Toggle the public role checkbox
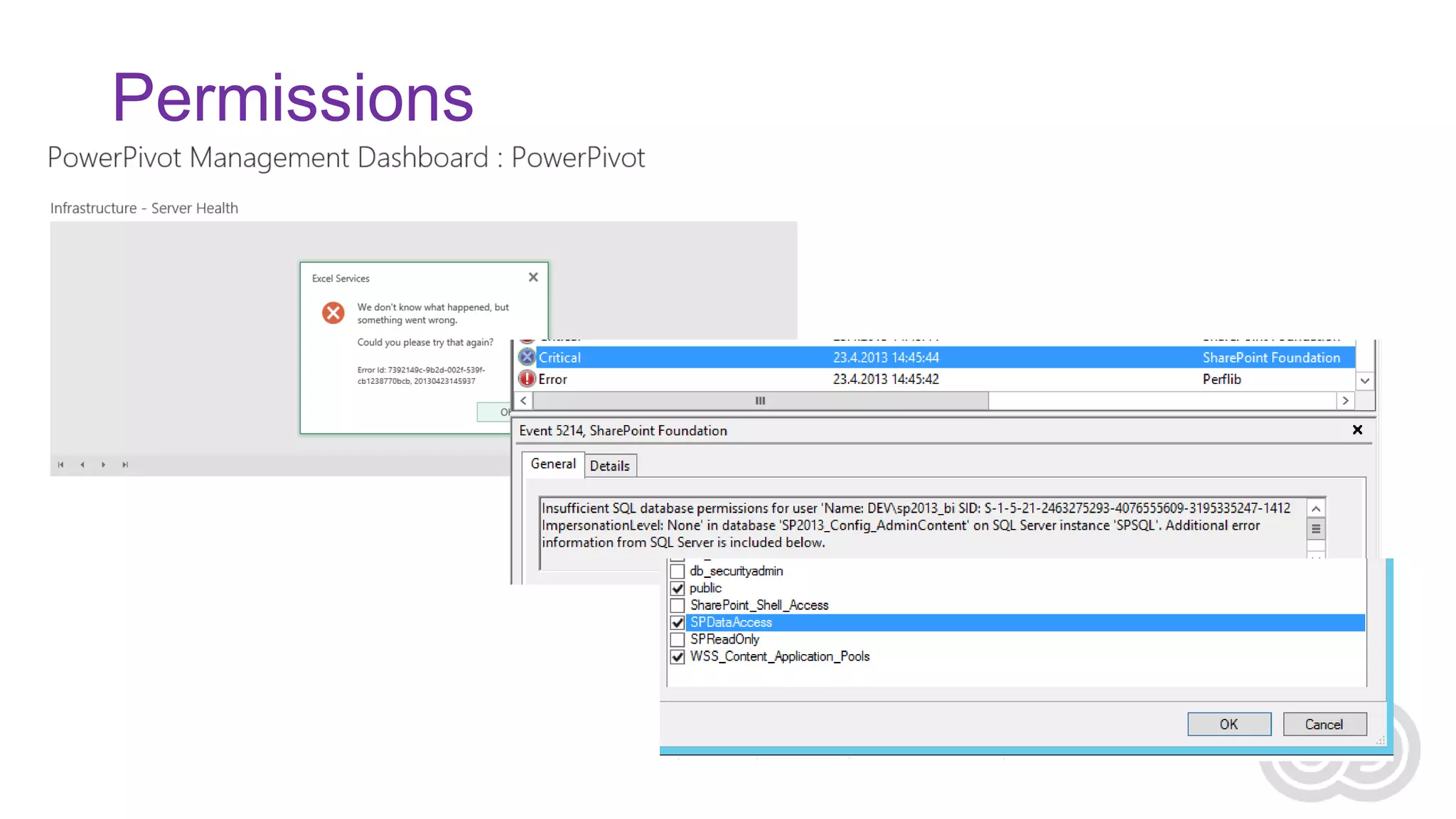The height and width of the screenshot is (819, 1456). (678, 589)
